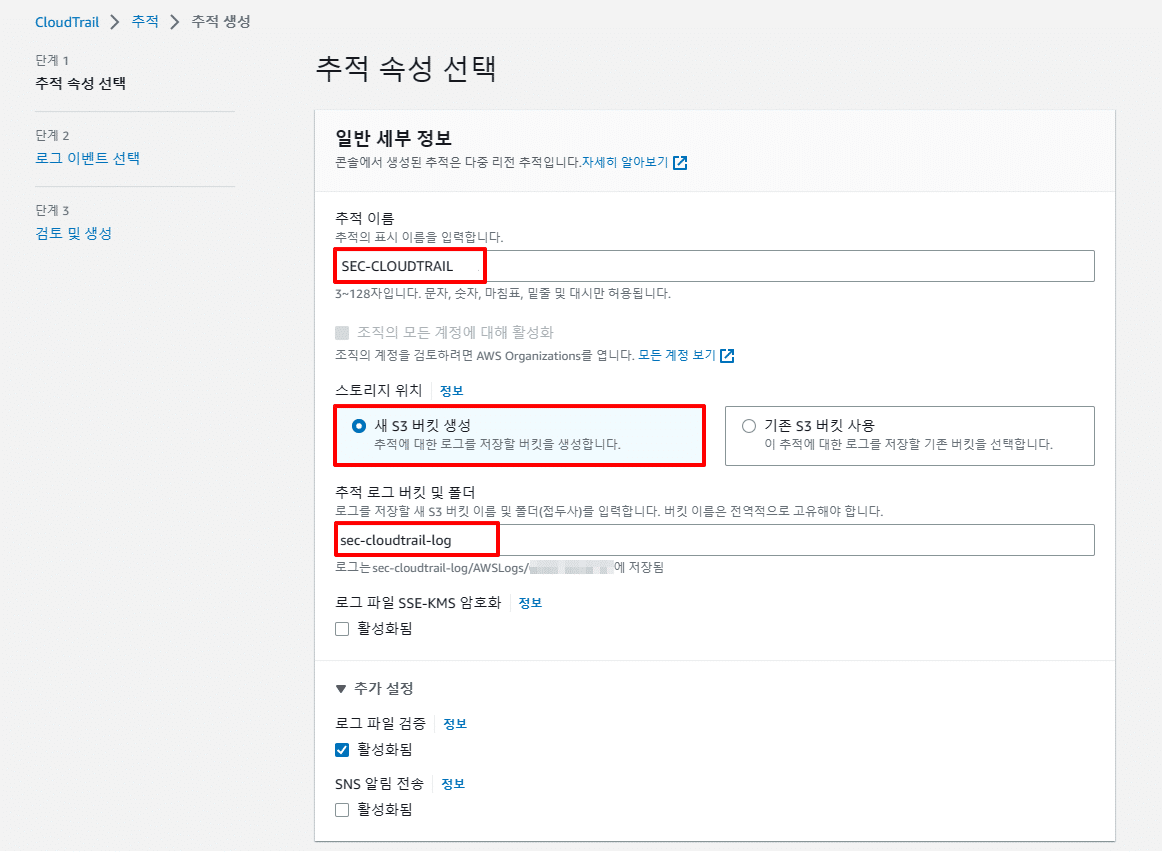The height and width of the screenshot is (854, 1163).
Task: Keep 새 S3 버킷 생성 radio selected
Action: pos(359,425)
